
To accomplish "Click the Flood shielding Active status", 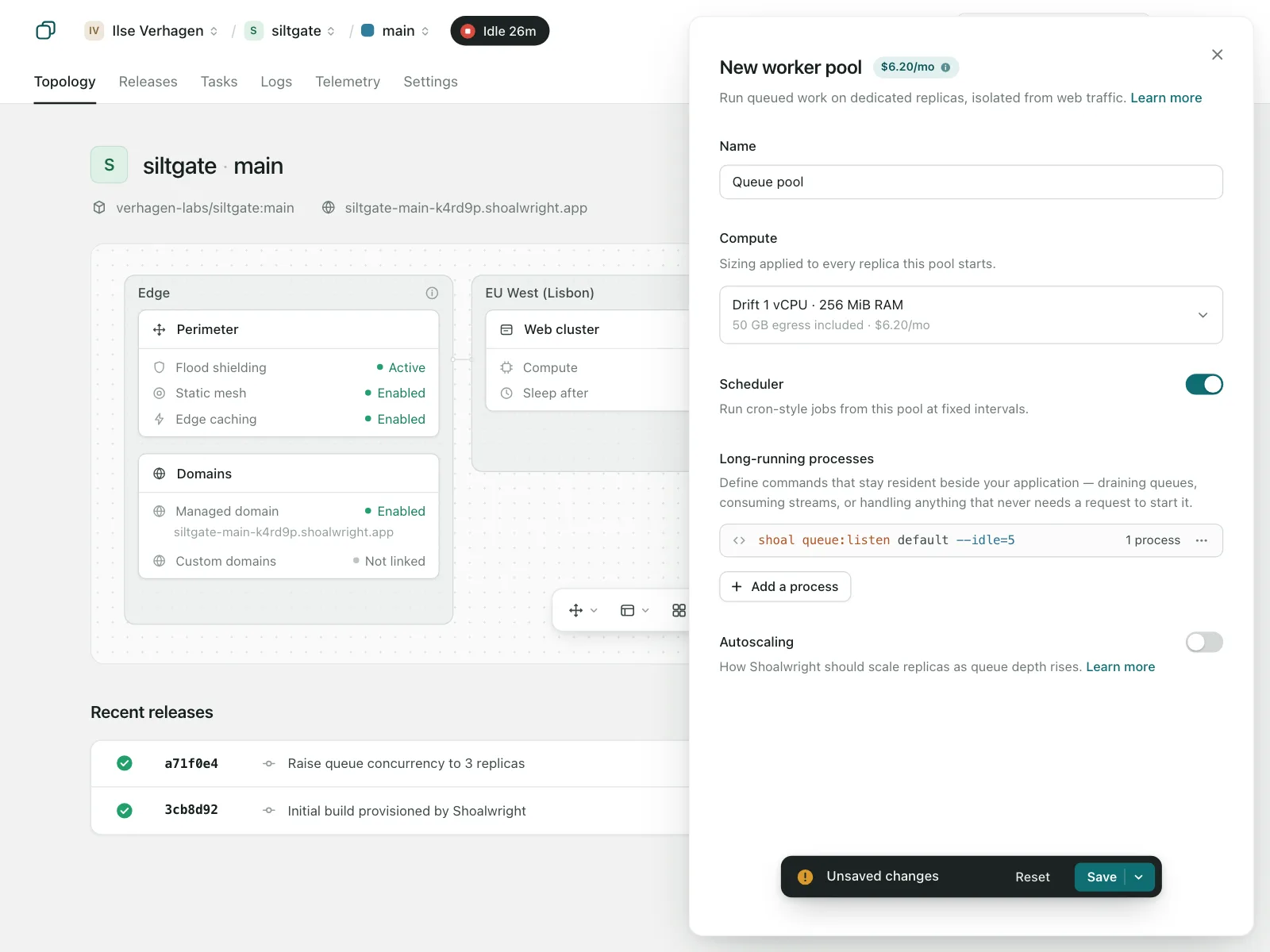I will pos(401,367).
